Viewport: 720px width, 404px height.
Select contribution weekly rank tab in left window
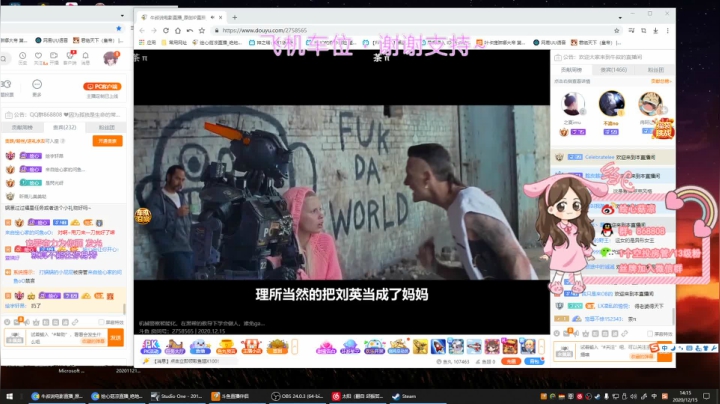pos(22,127)
